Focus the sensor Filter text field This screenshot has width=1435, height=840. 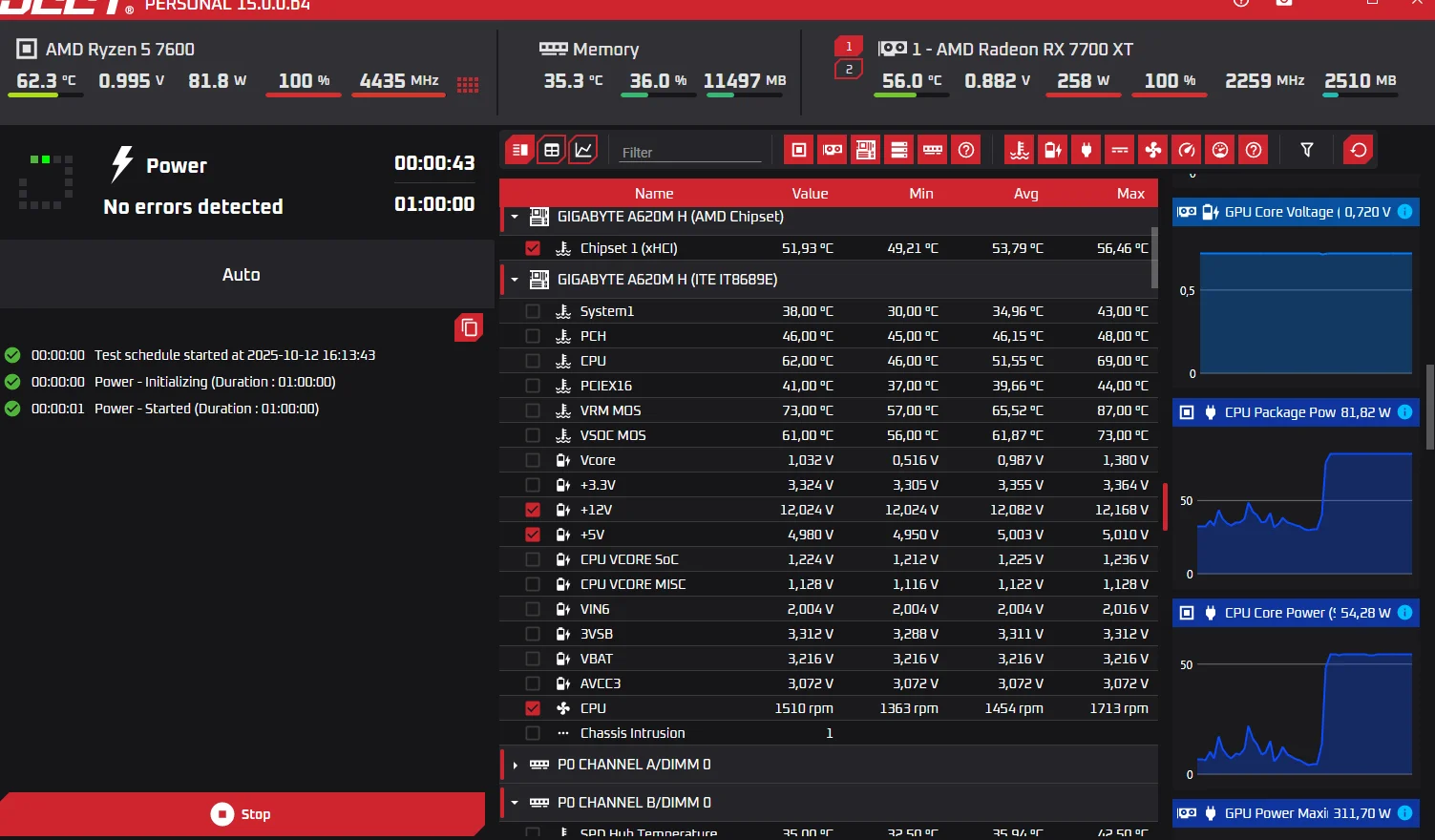tap(690, 152)
